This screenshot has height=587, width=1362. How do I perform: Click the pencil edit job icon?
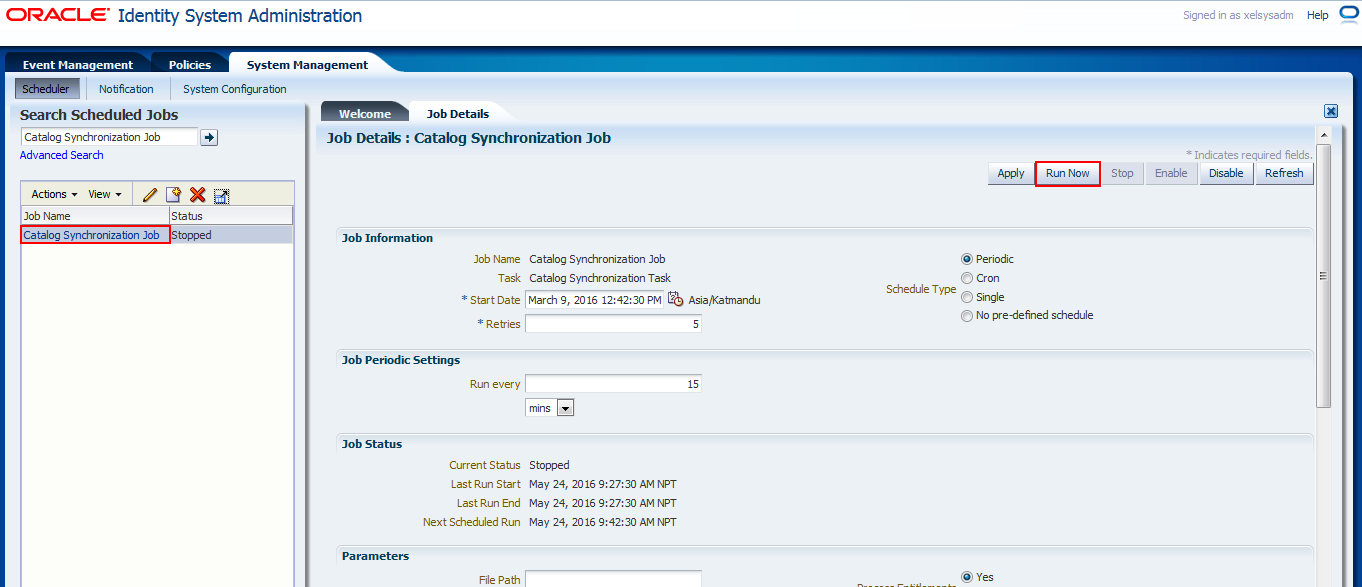coord(150,195)
